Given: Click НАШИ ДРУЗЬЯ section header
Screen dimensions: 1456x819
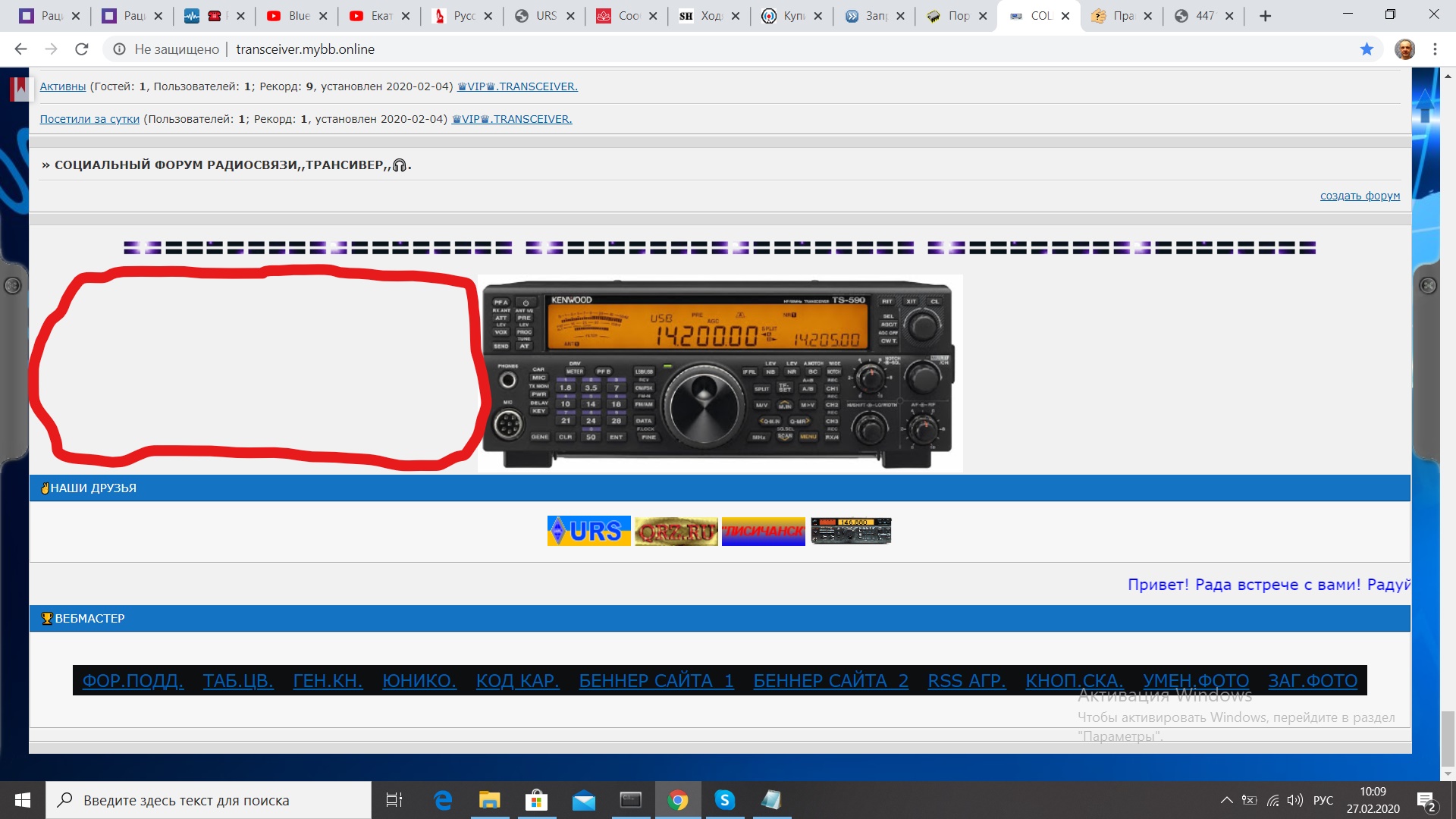Looking at the screenshot, I should click(720, 488).
